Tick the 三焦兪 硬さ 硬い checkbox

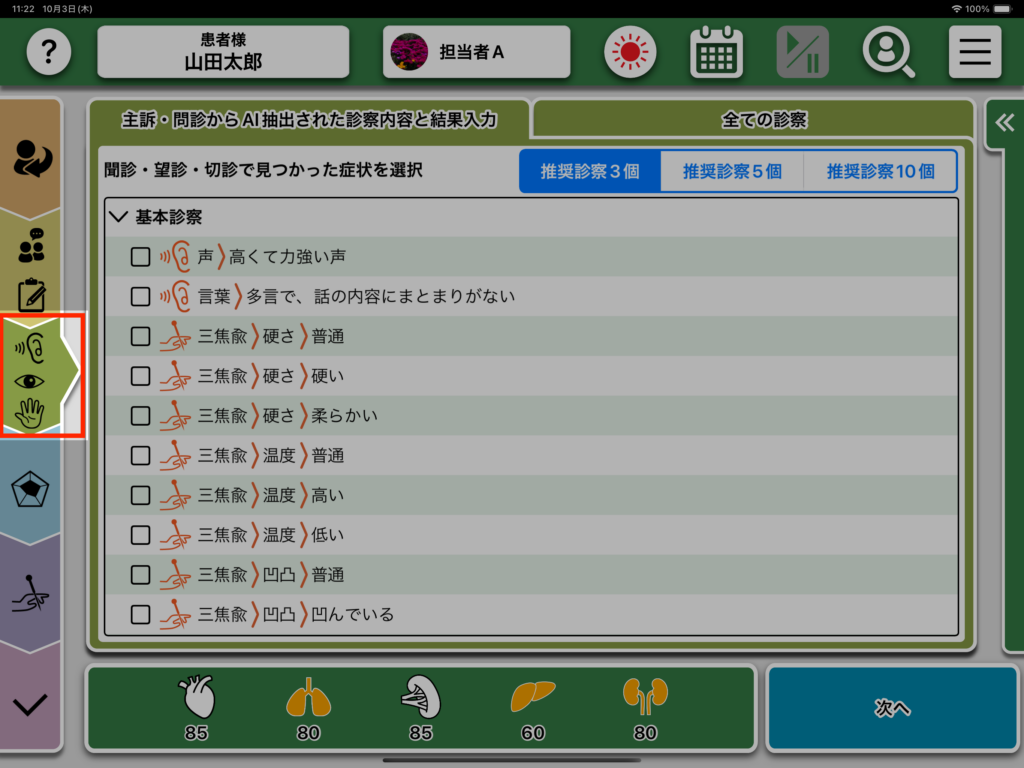pyautogui.click(x=141, y=376)
